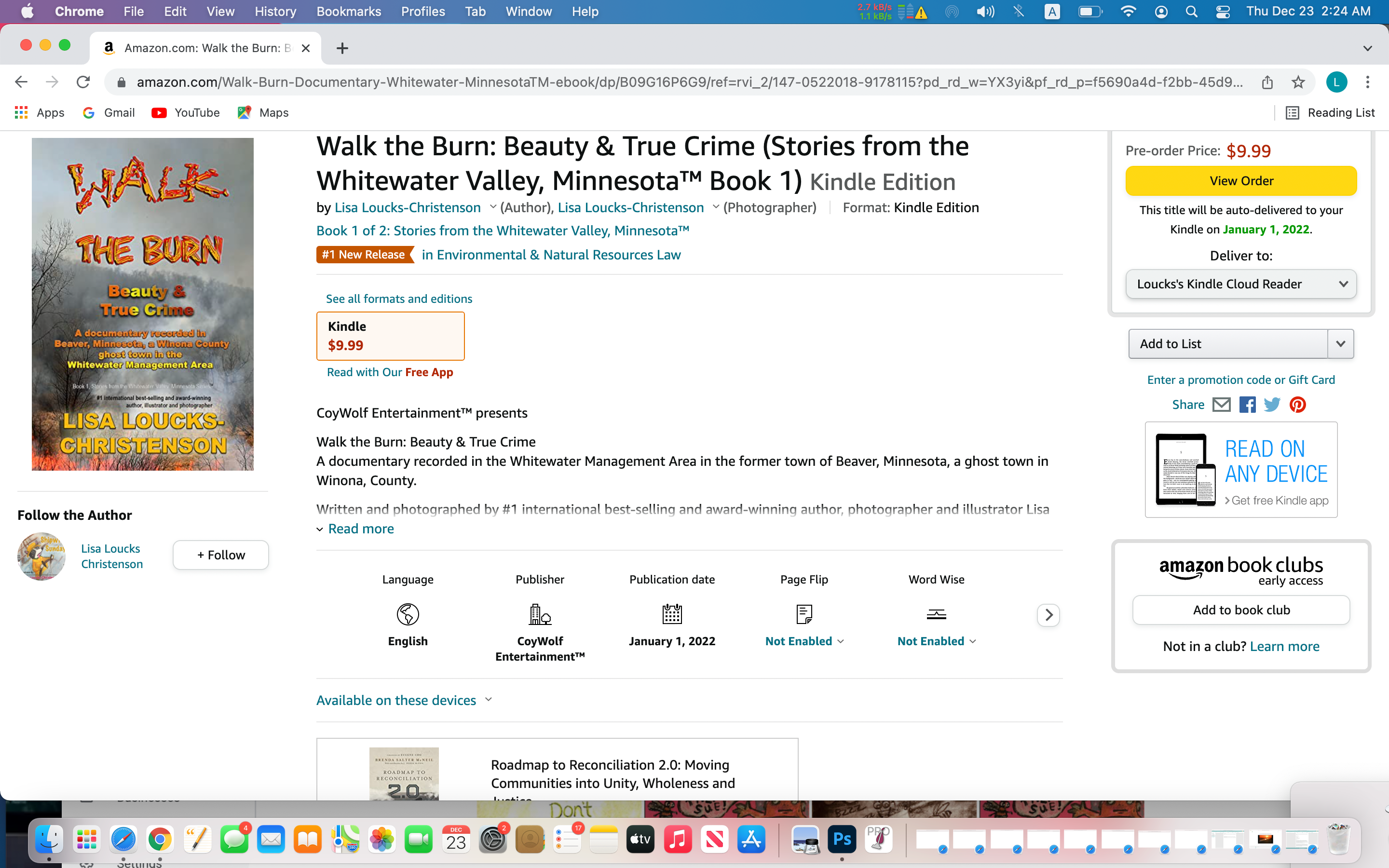The height and width of the screenshot is (868, 1389).
Task: Expand Page Flip Not Enabled details
Action: click(804, 641)
